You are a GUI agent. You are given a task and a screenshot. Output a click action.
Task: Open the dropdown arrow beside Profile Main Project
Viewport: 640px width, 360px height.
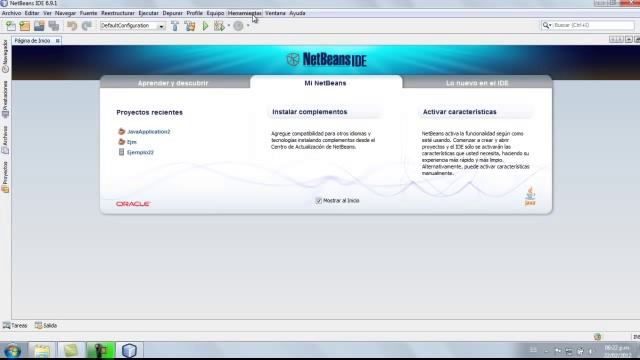248,26
